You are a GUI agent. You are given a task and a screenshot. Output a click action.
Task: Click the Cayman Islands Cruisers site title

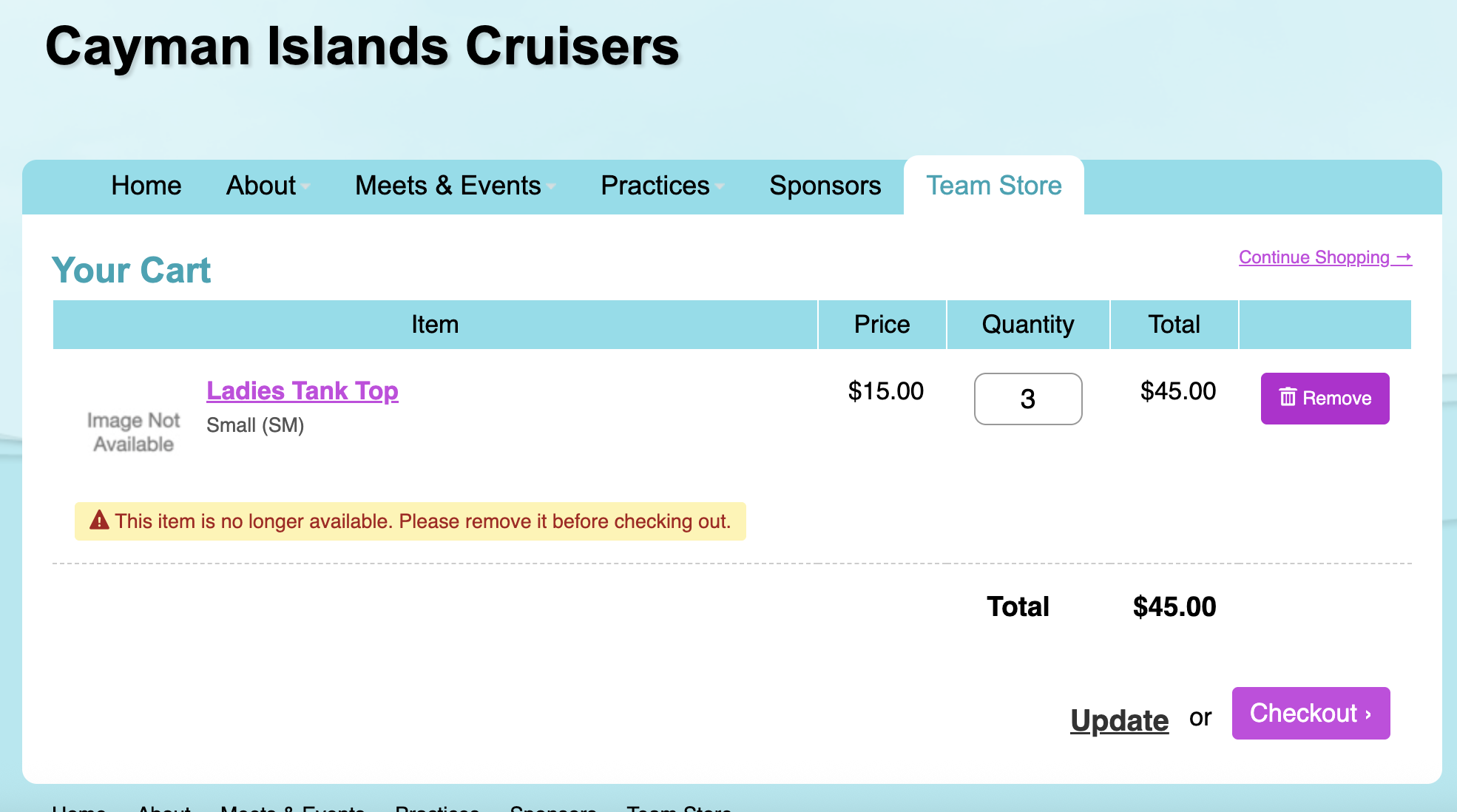tap(362, 46)
